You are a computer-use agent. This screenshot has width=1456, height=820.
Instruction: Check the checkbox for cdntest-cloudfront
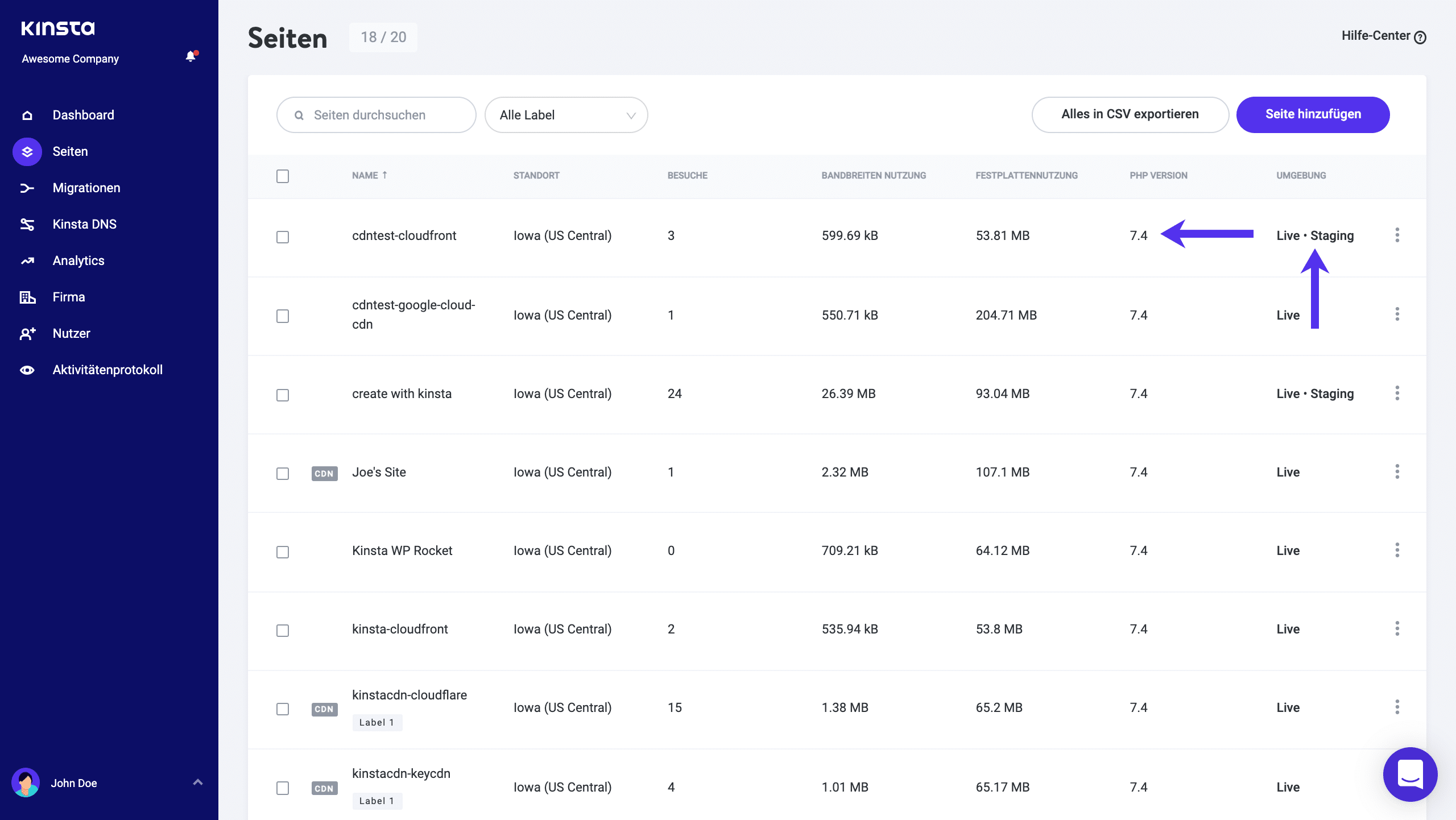[283, 237]
